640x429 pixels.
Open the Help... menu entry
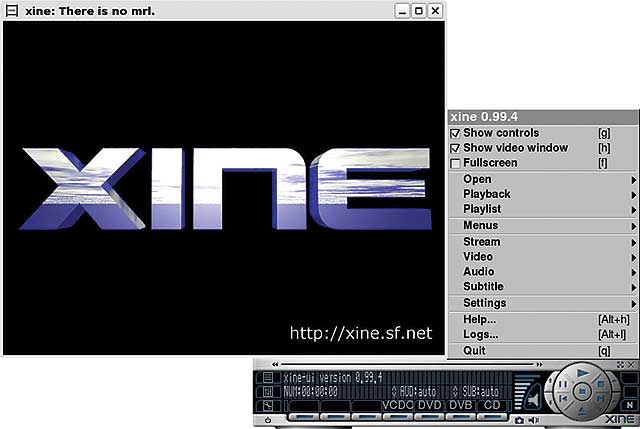coord(543,320)
